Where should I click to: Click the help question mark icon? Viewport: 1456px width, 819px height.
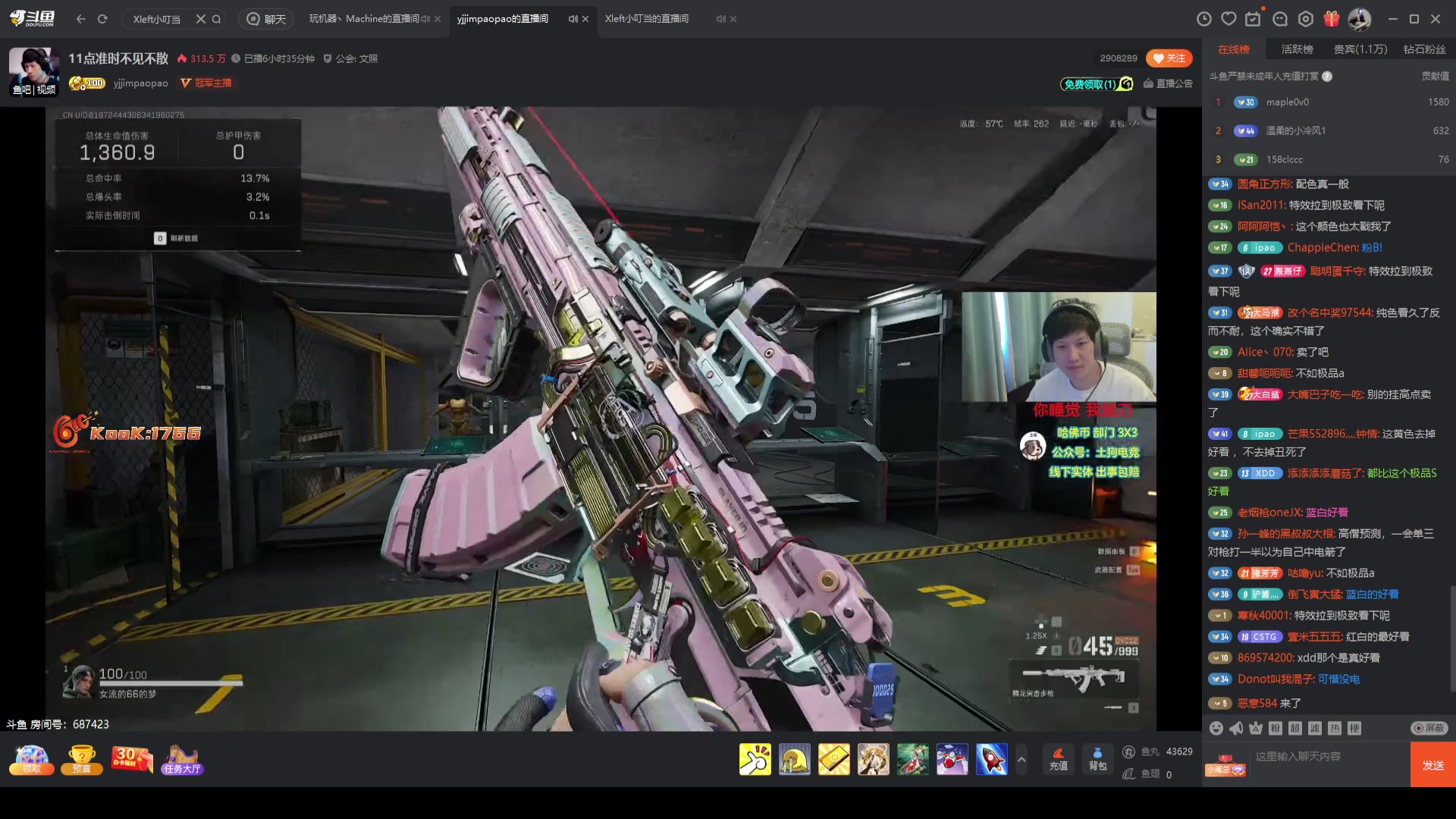click(1327, 77)
